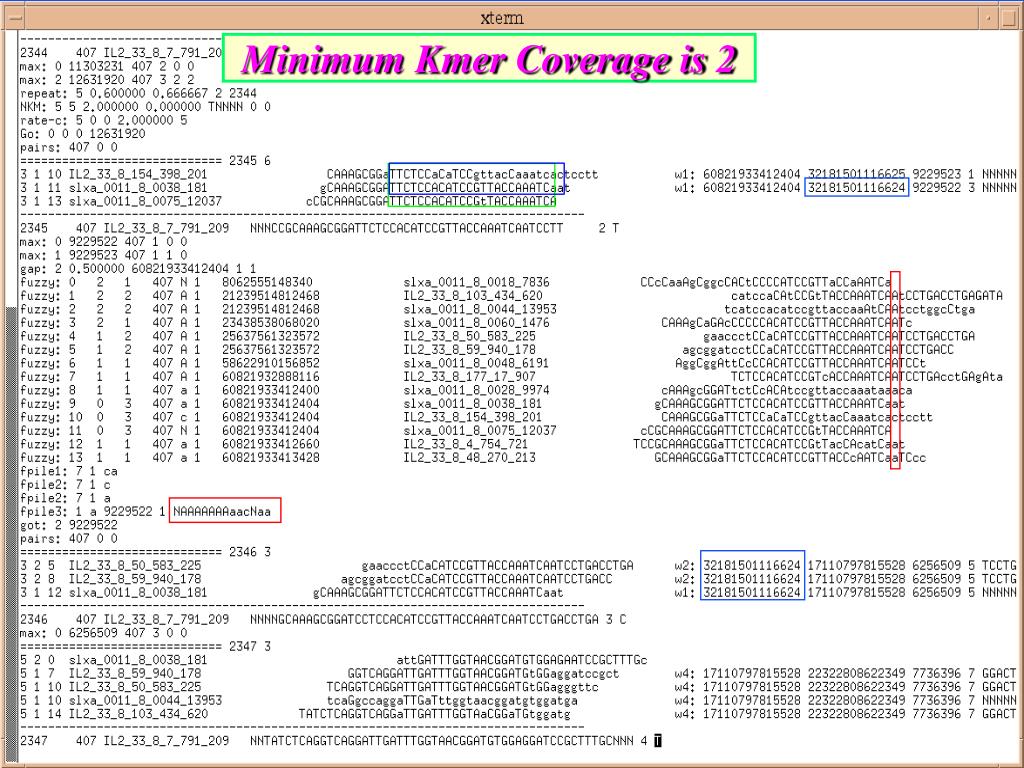This screenshot has width=1024, height=768.
Task: Click the 'gap: 2 0.500000 60821933412404' line
Action: 138,268
